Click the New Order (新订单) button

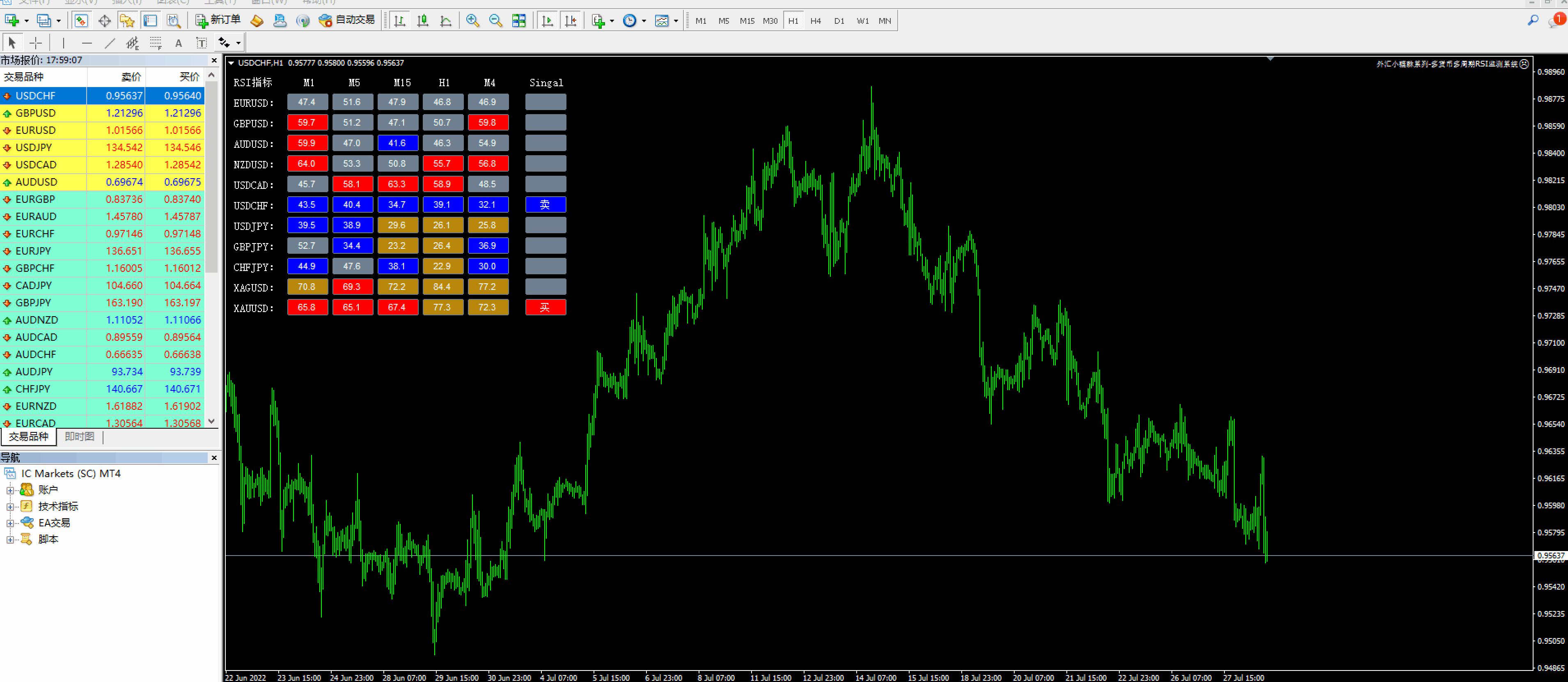click(x=218, y=21)
